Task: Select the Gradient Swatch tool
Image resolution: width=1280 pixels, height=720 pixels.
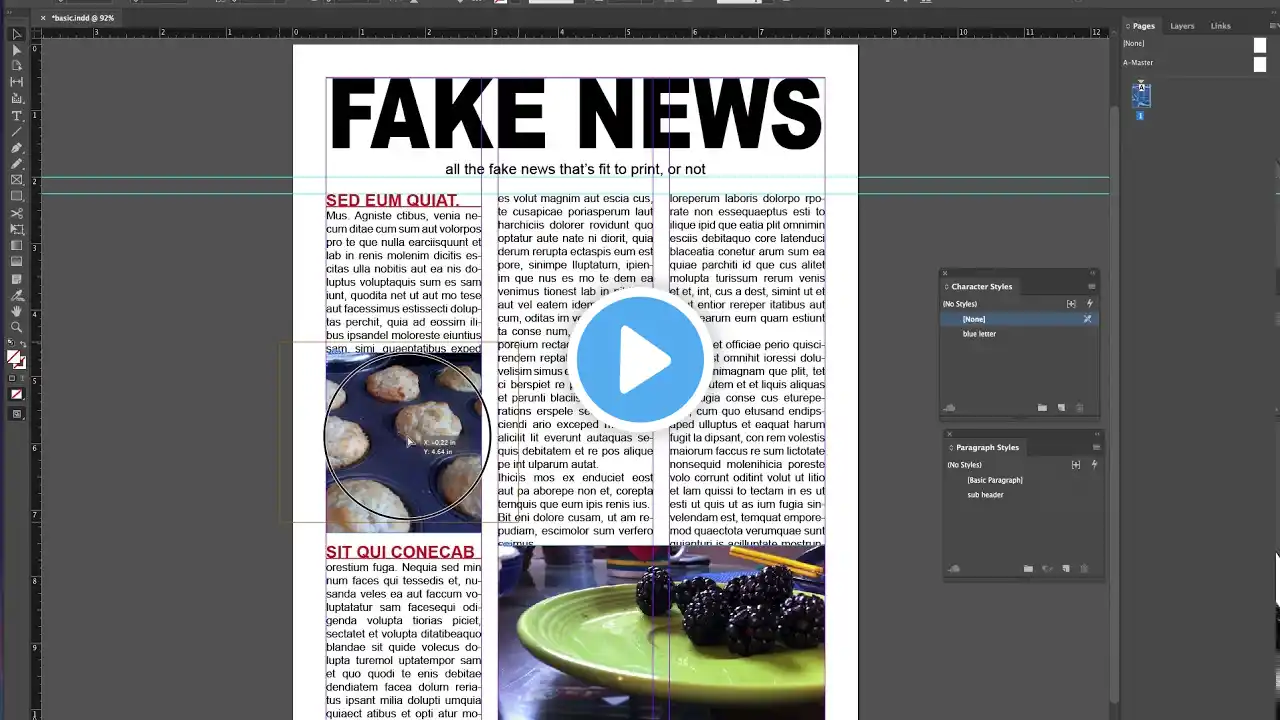Action: pyautogui.click(x=17, y=245)
